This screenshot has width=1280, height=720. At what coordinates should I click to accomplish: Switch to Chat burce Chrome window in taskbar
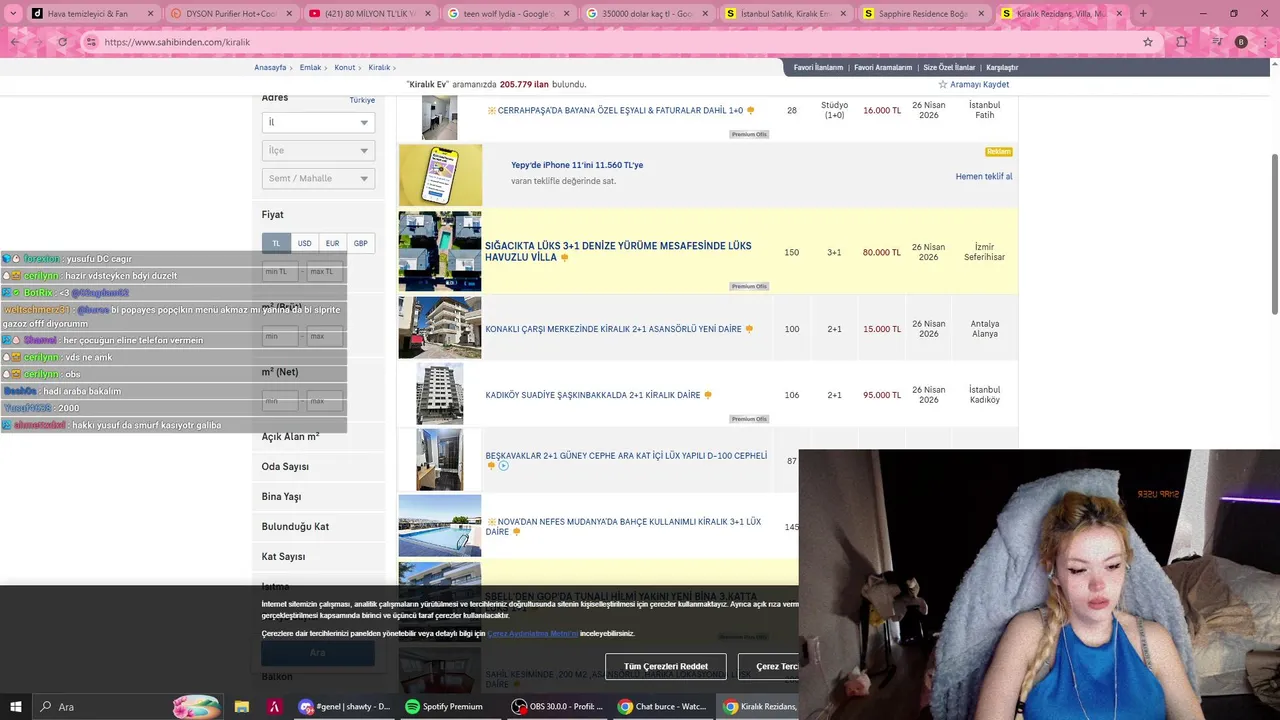(662, 706)
